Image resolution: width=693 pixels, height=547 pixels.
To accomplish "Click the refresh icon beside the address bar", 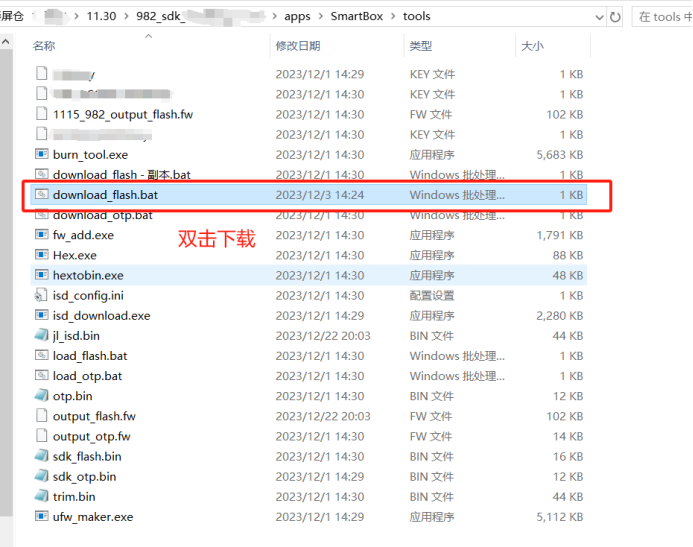I will click(x=615, y=17).
